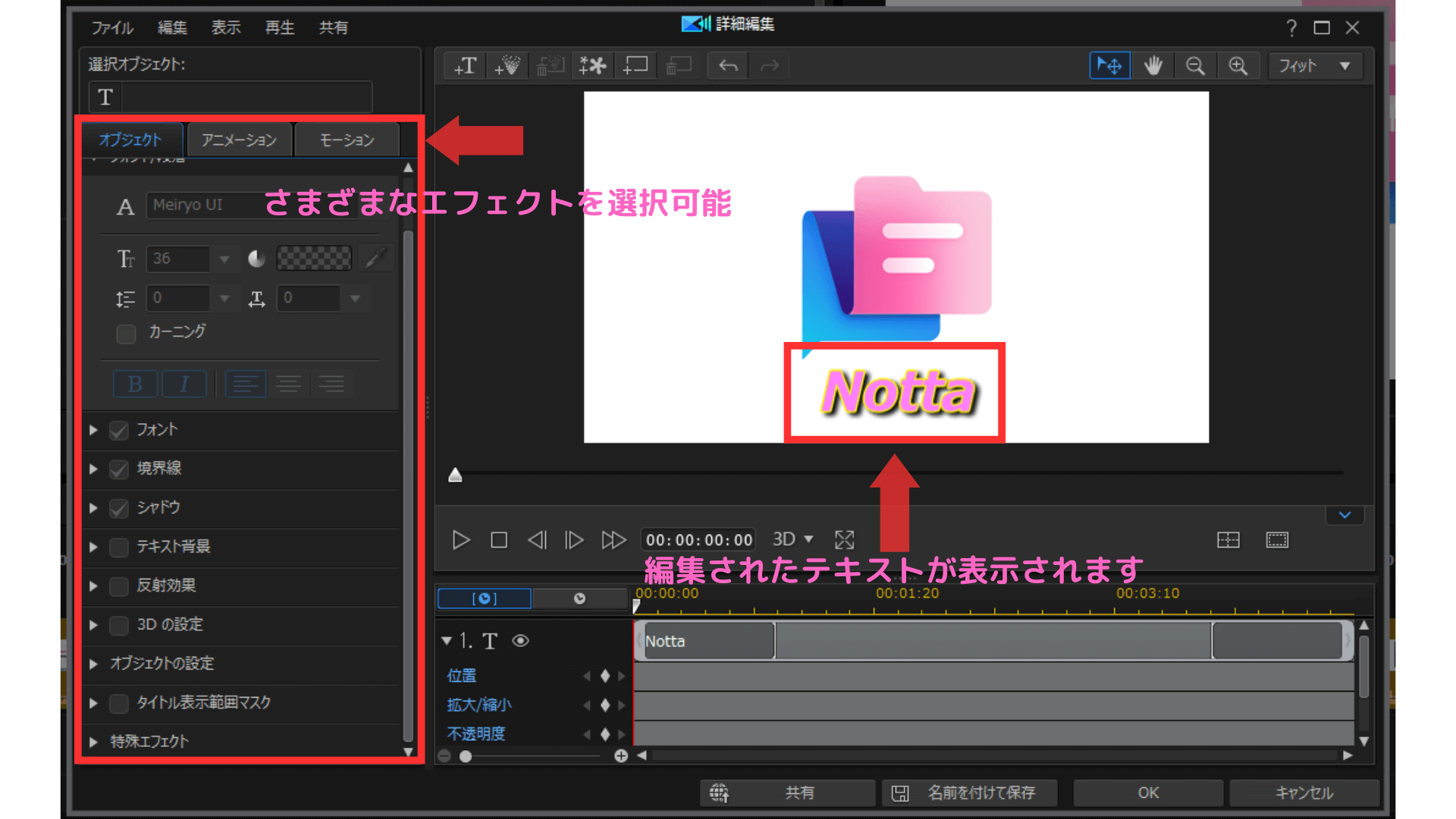Toggle bold text formatting
The image size is (1456, 819).
[135, 384]
